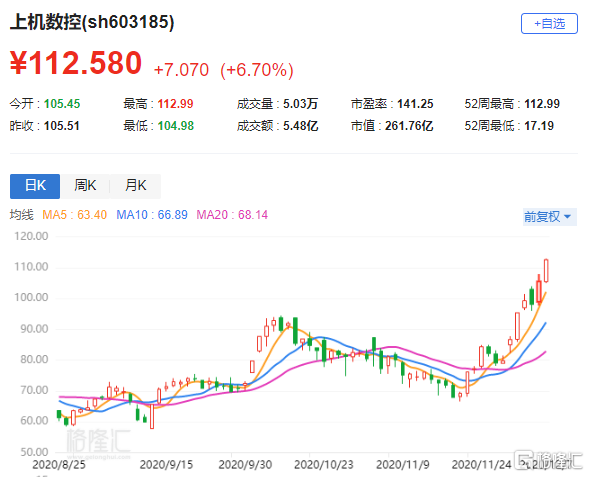
Task: Click the 最高 value 112.99
Action: point(175,104)
